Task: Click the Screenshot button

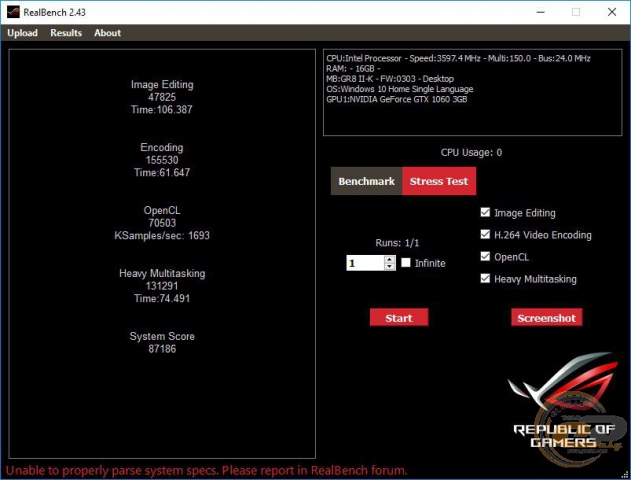Action: 546,318
